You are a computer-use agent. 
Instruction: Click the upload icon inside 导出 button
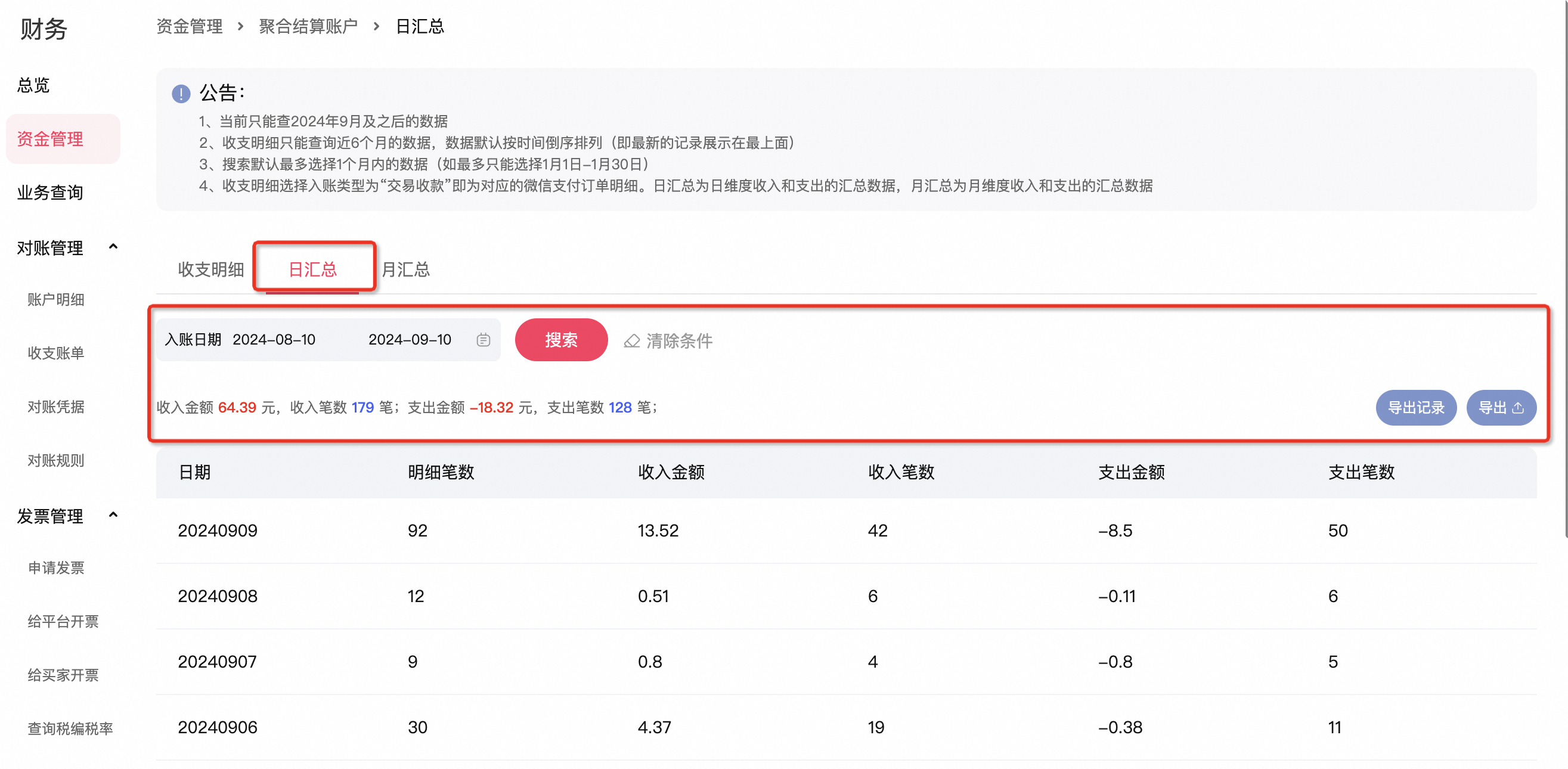click(1518, 408)
